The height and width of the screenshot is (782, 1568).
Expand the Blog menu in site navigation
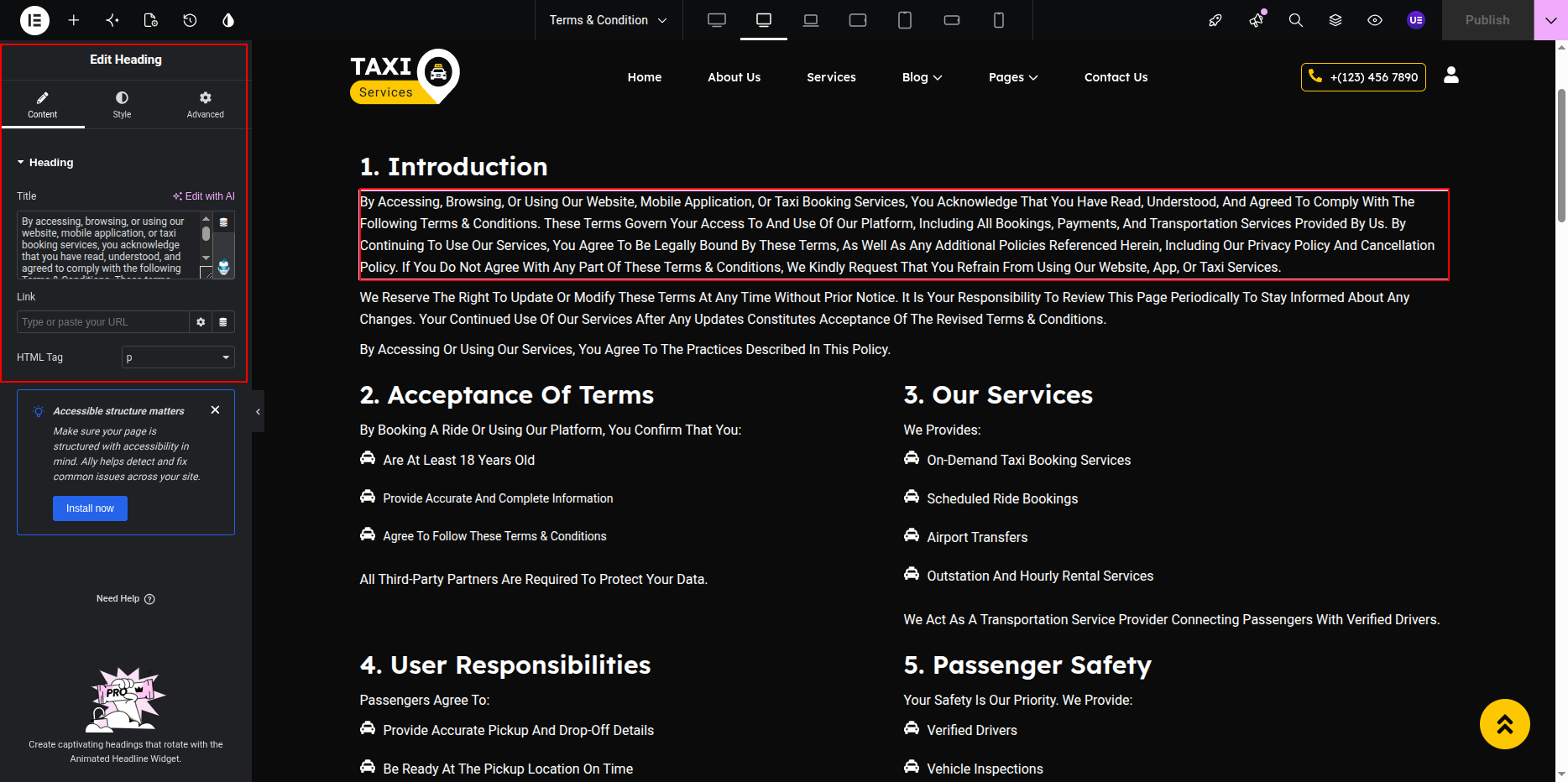tap(922, 77)
